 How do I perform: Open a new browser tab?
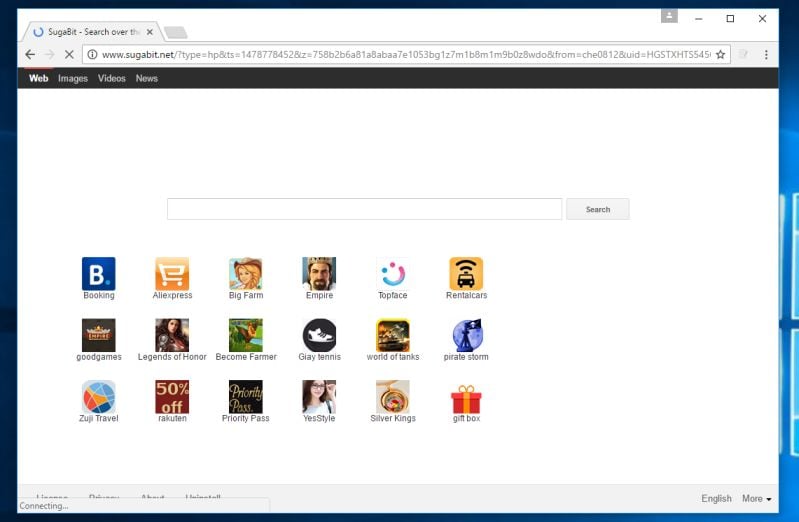[176, 33]
